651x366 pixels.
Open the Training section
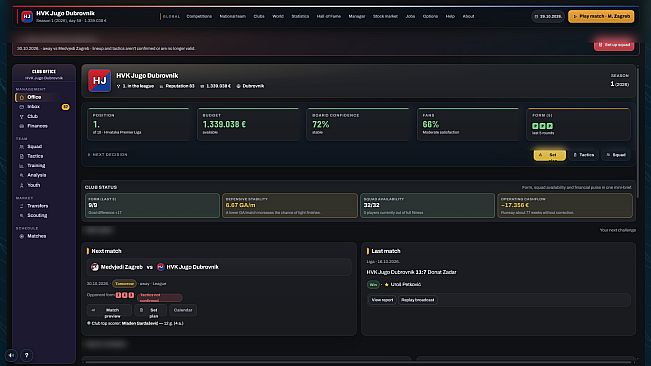[x=36, y=166]
